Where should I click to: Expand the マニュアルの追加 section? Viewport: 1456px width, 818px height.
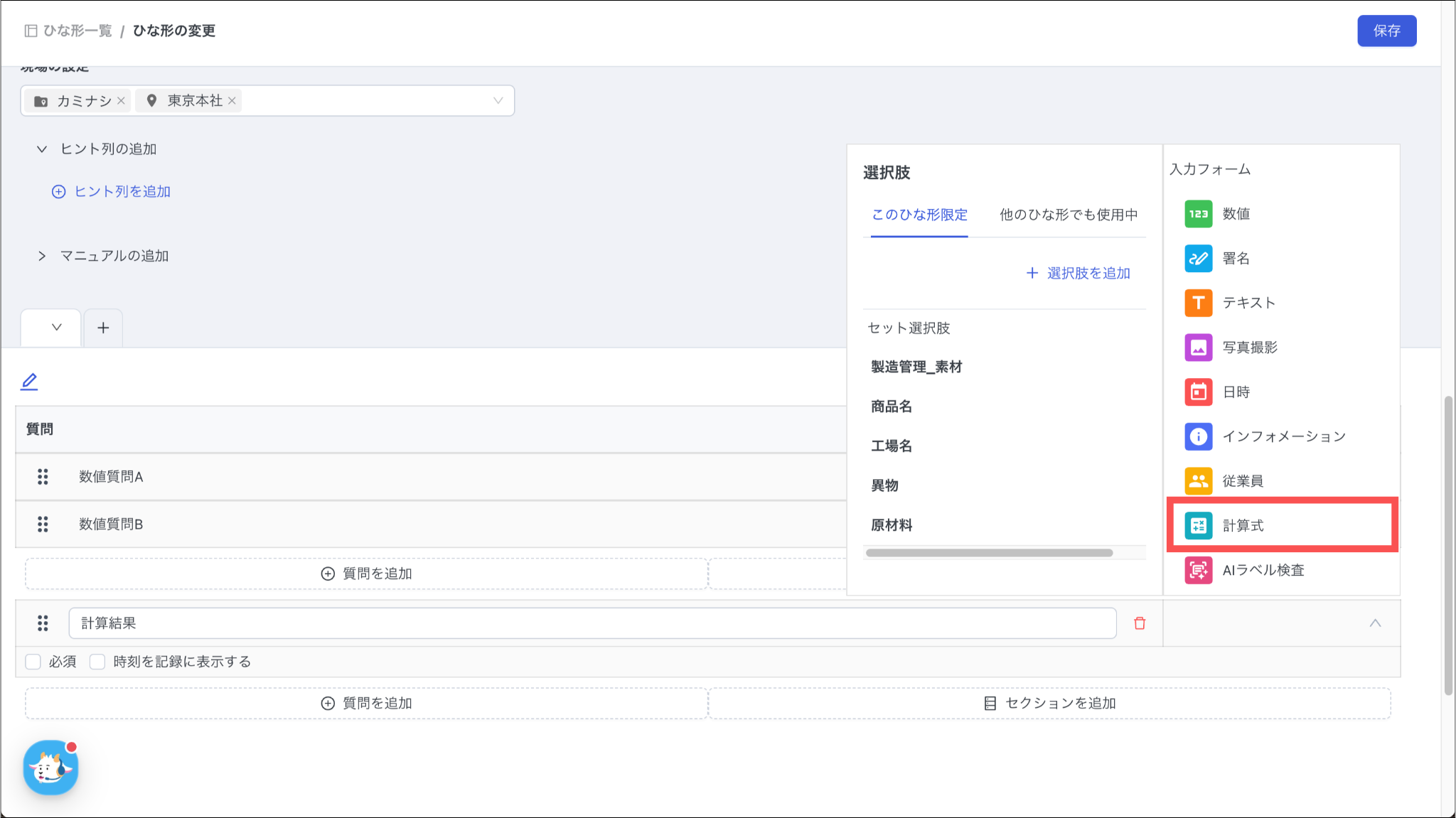pos(42,256)
